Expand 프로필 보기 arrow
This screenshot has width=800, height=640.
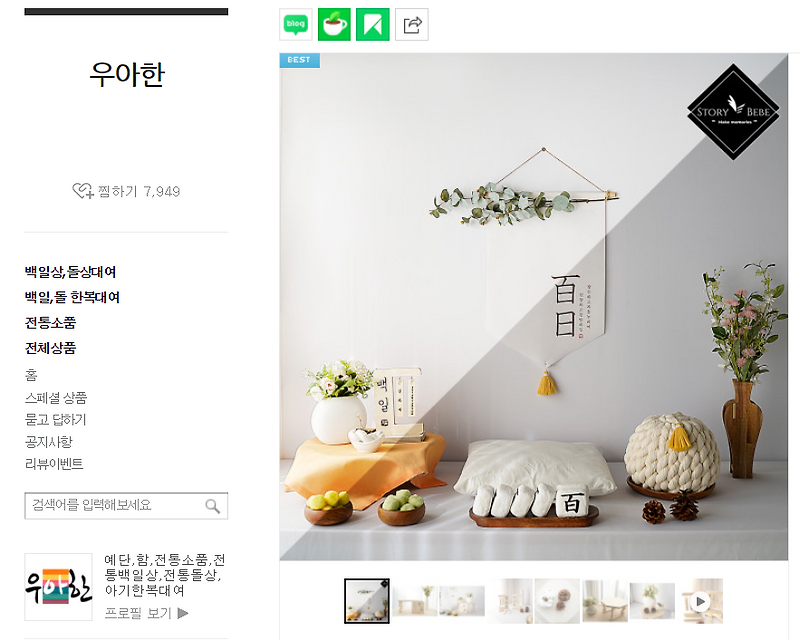point(183,613)
